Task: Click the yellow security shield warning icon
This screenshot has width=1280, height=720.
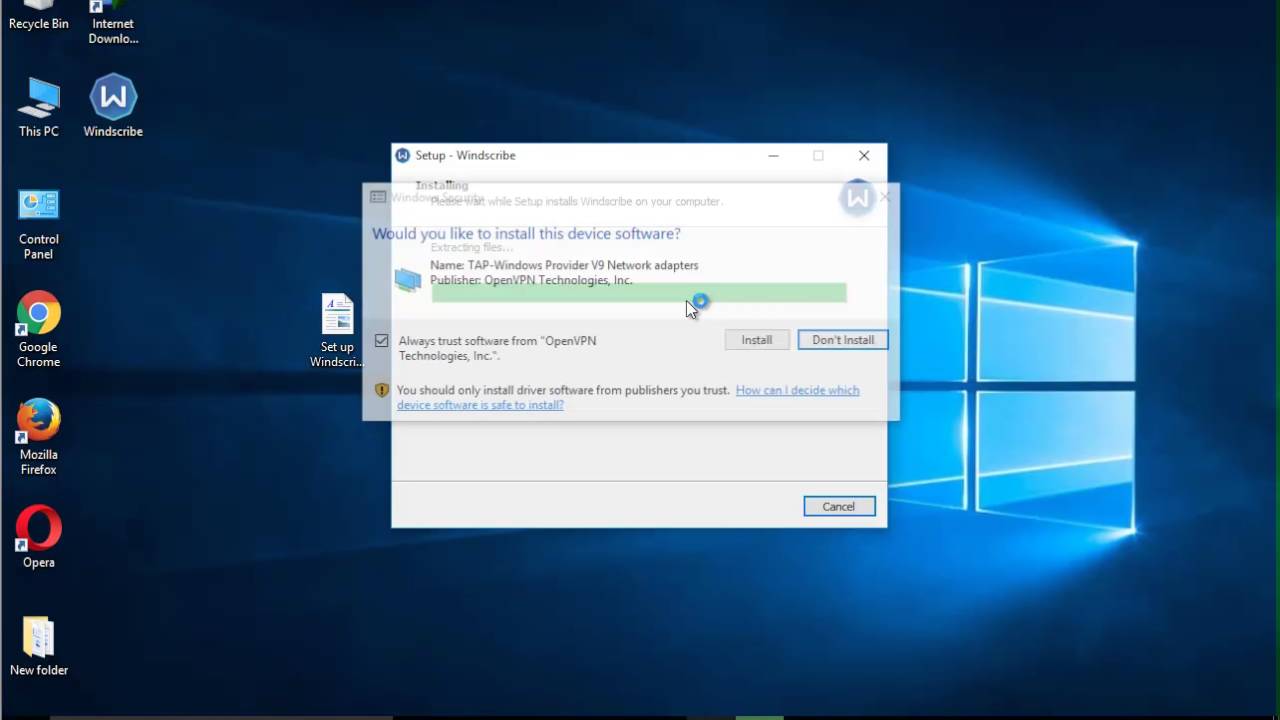Action: coord(381,390)
